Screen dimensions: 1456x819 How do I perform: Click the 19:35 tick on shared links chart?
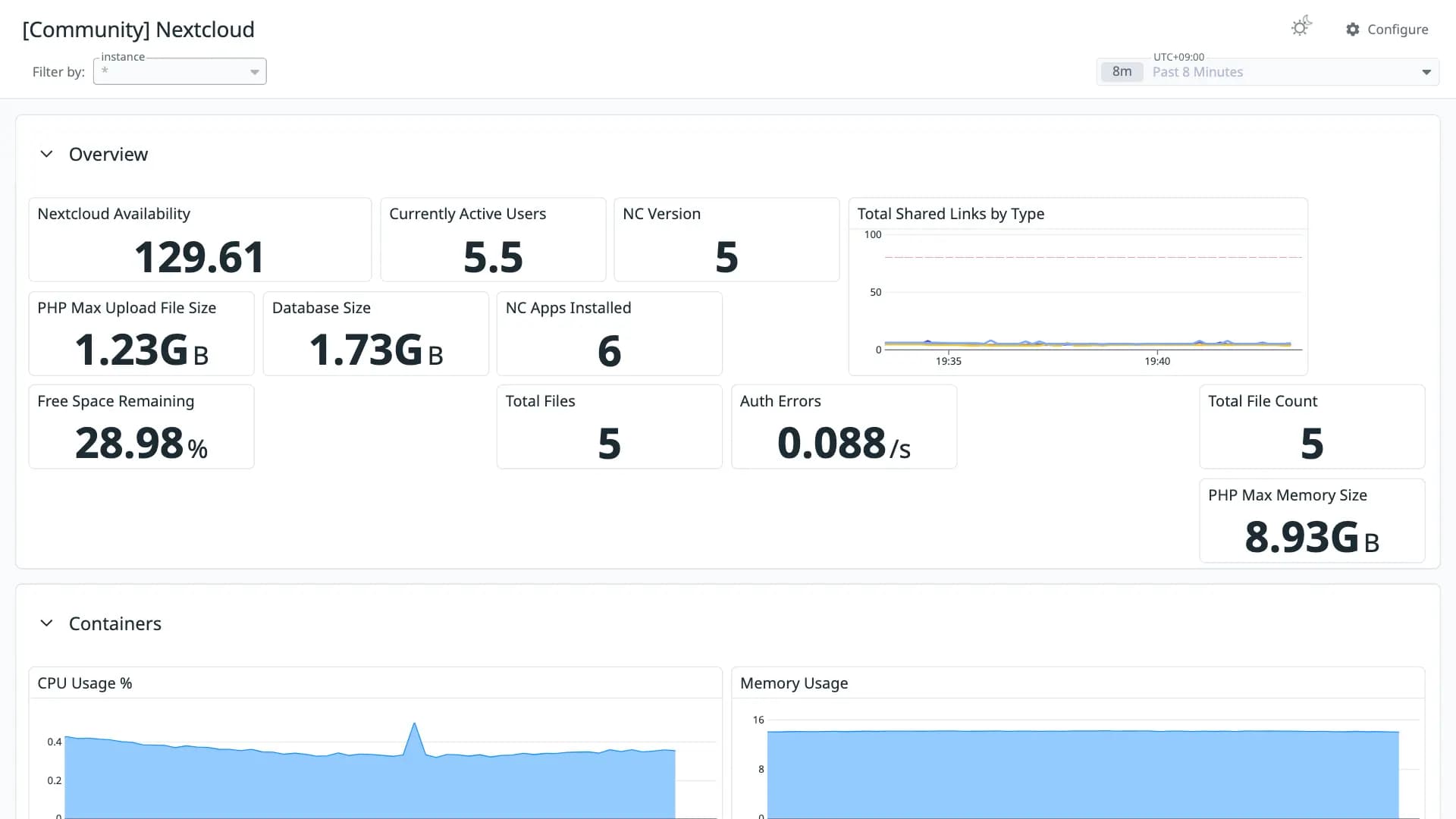(948, 361)
